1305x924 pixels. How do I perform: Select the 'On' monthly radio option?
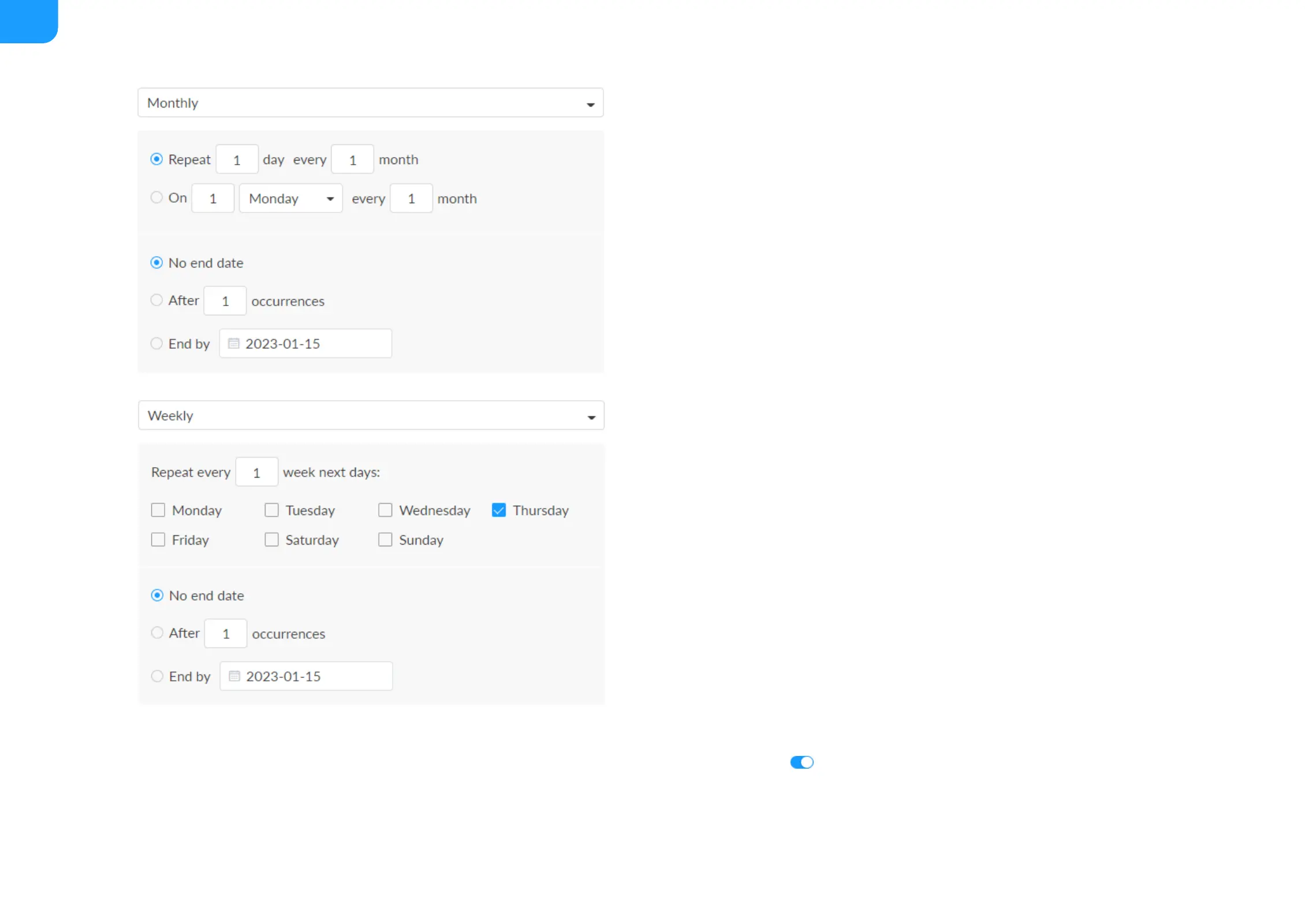pyautogui.click(x=156, y=198)
